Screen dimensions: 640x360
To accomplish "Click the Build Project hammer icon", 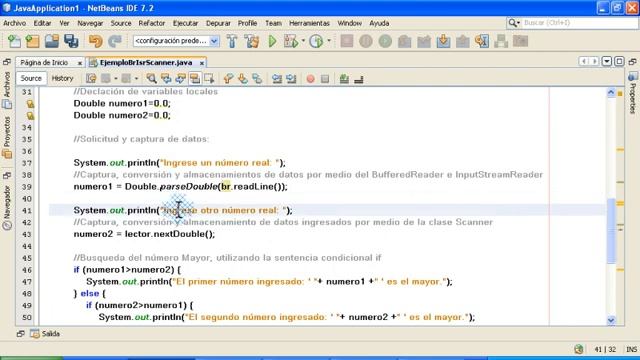I will click(x=232, y=41).
